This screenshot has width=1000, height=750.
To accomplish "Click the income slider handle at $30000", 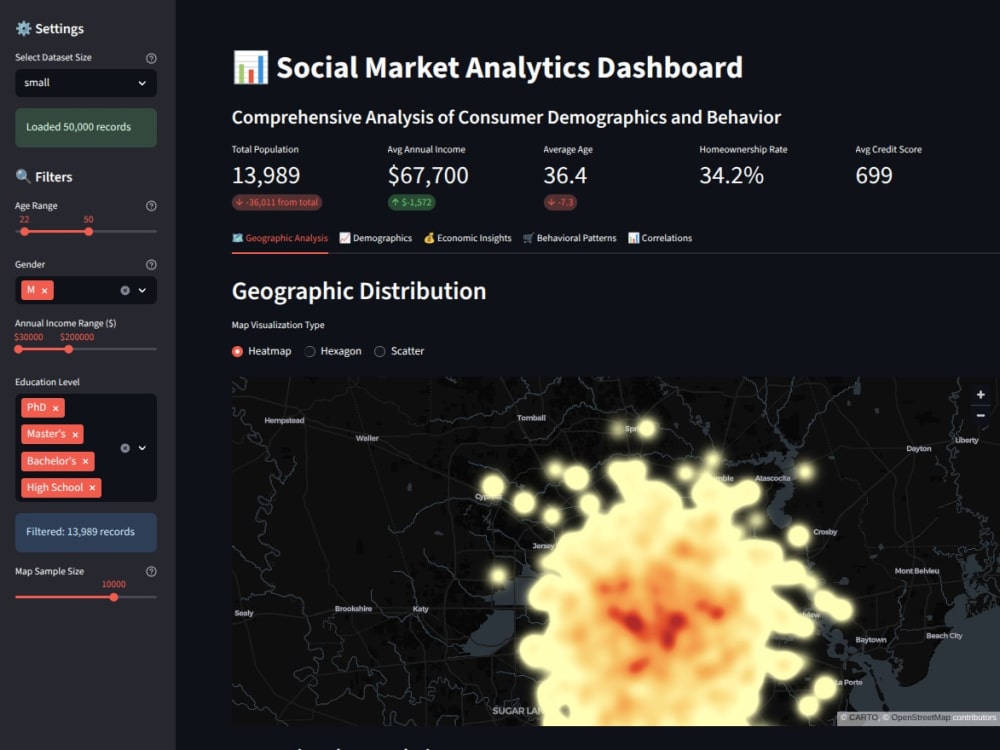I will click(x=18, y=349).
